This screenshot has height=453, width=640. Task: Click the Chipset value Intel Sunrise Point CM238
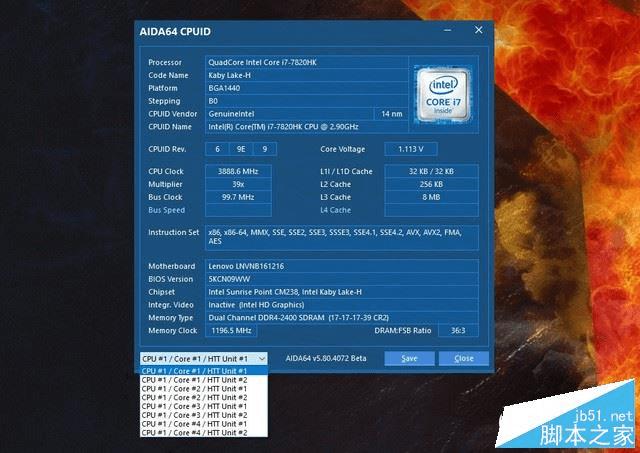(x=342, y=292)
